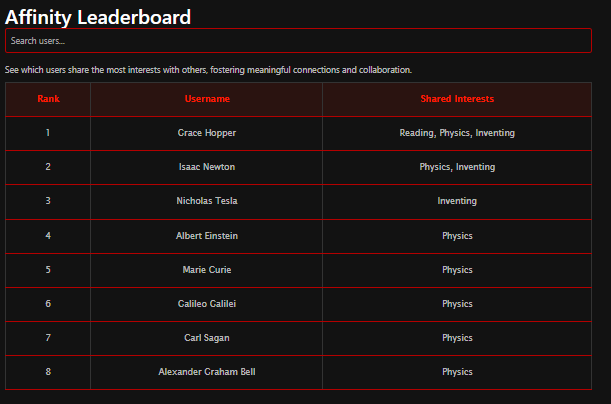The width and height of the screenshot is (611, 404).
Task: Click the Search users input field
Action: click(x=298, y=41)
